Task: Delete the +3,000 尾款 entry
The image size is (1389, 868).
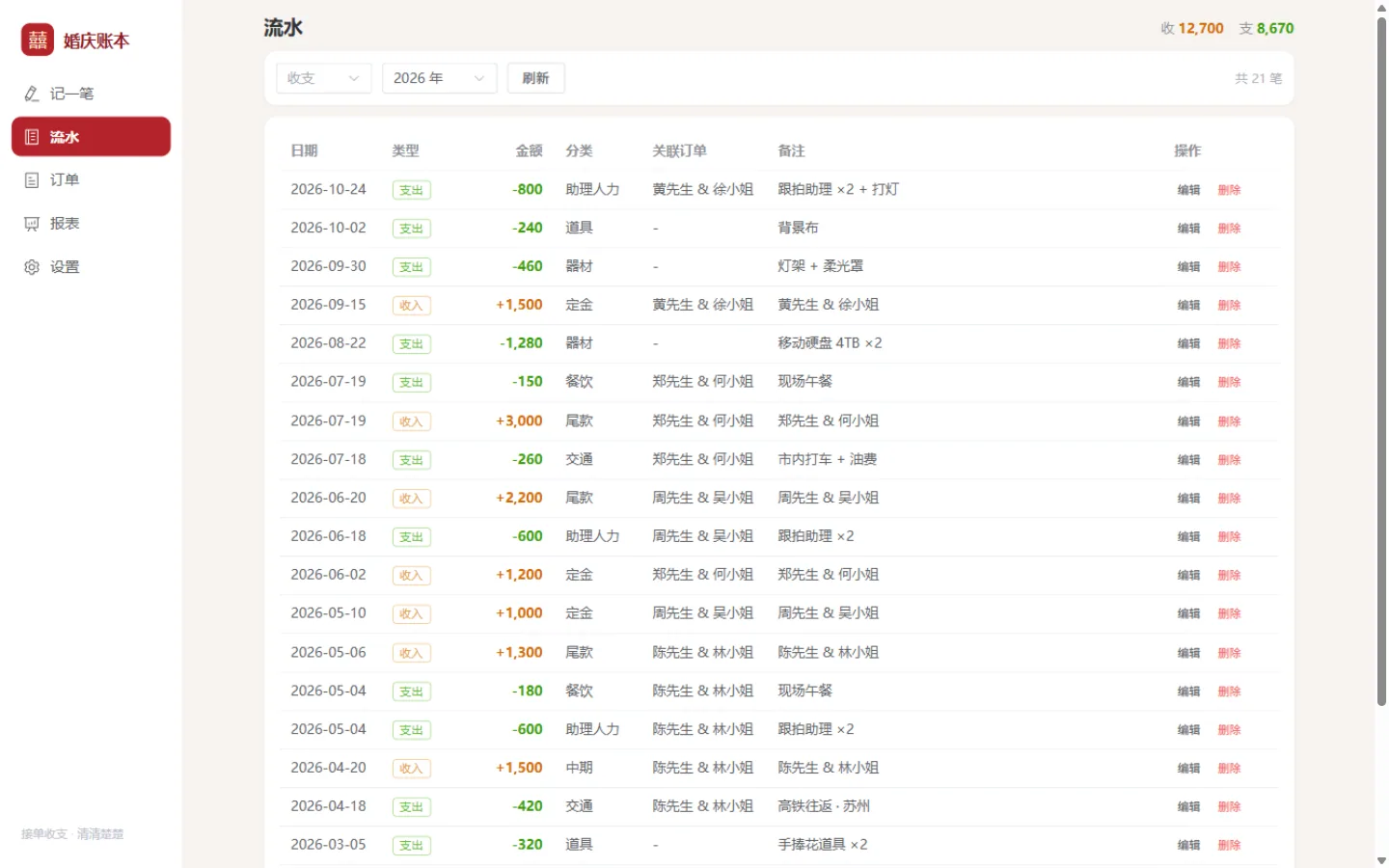Action: [x=1229, y=421]
